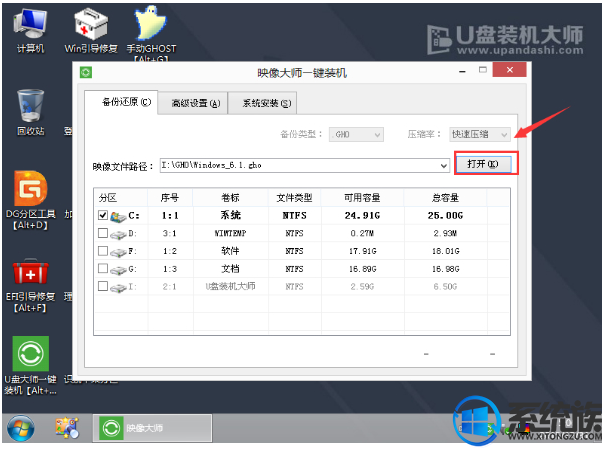Switch to the 映像大师 taskbar button
The width and height of the screenshot is (602, 449).
(x=152, y=428)
